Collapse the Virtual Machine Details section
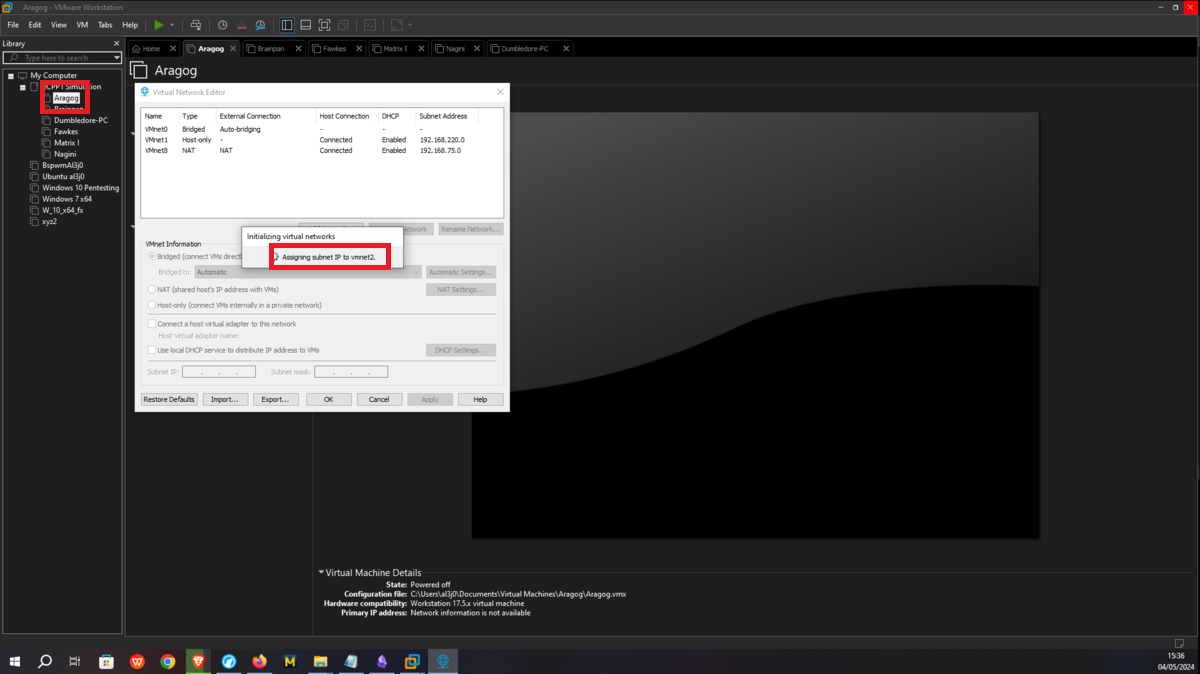The width and height of the screenshot is (1200, 674). (321, 573)
